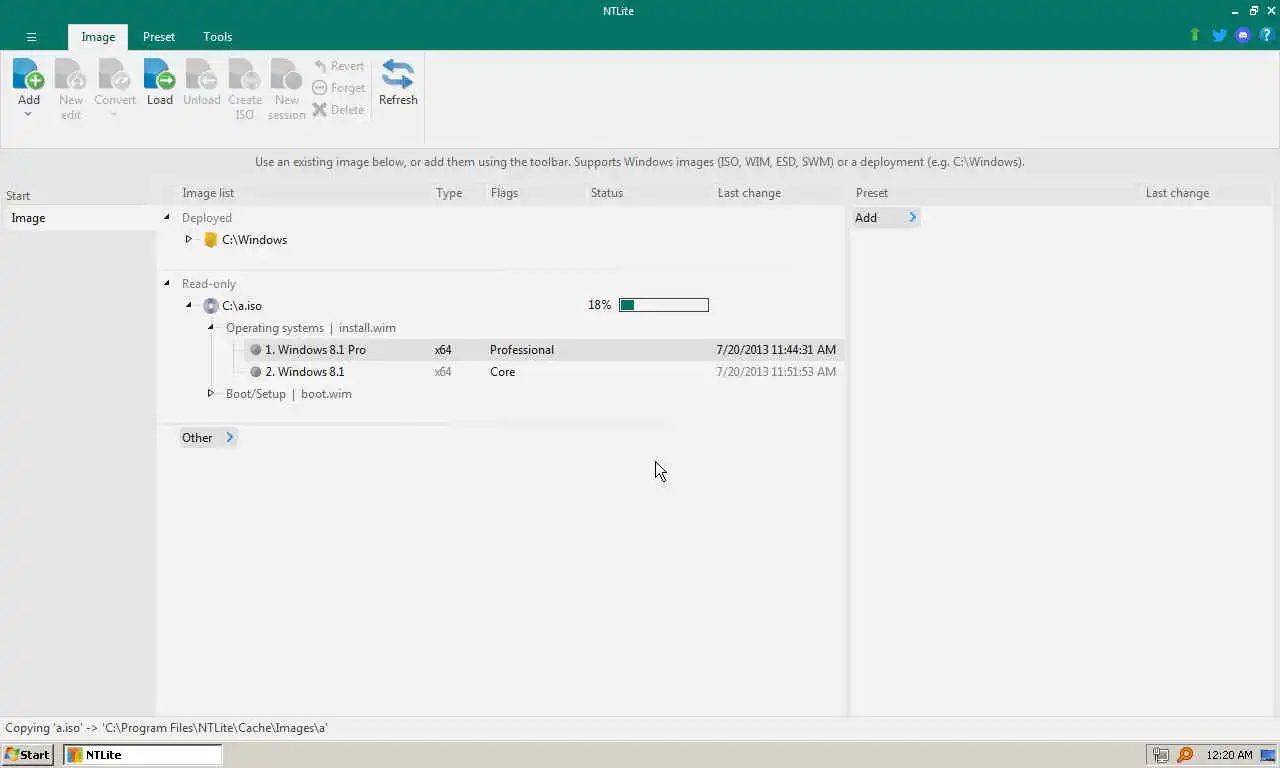Click the 12:20 AM taskbar clock
The height and width of the screenshot is (768, 1280).
[1229, 755]
